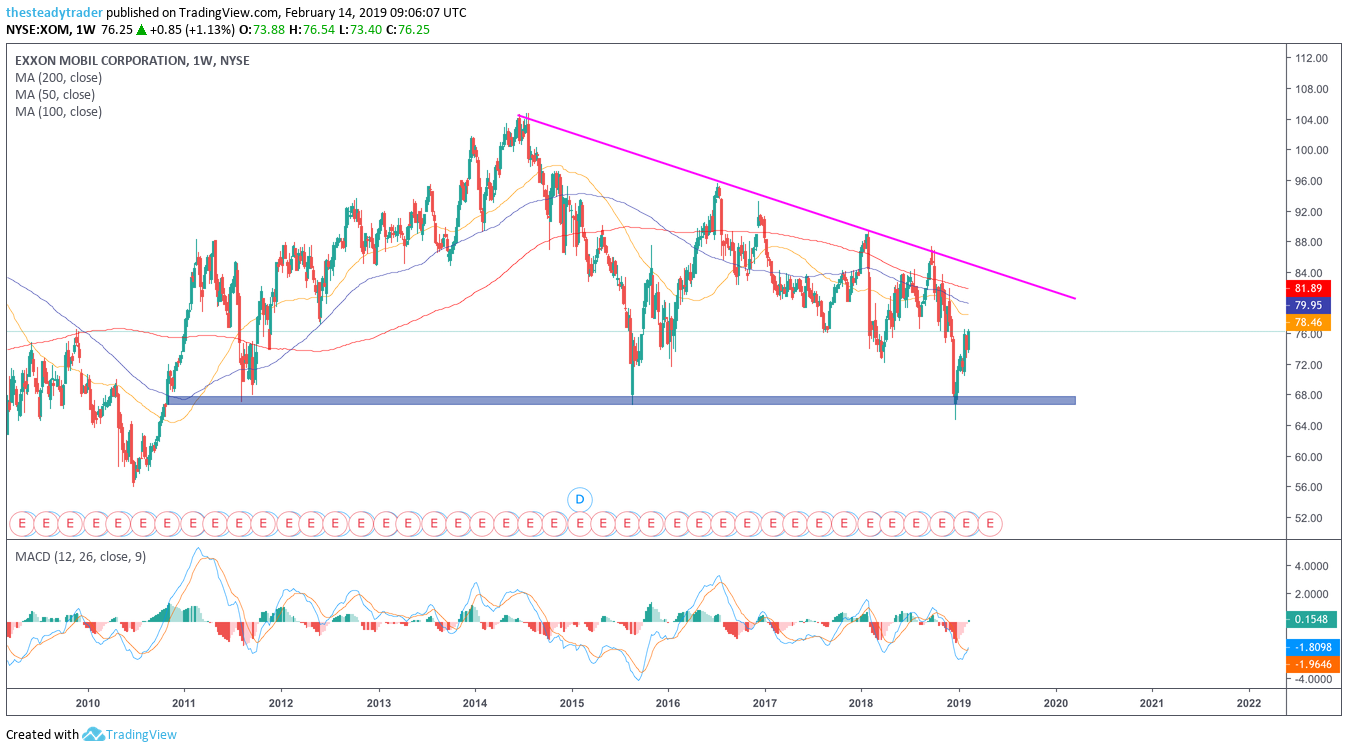
Task: Click the 2011 year label on time axis
Action: (185, 703)
